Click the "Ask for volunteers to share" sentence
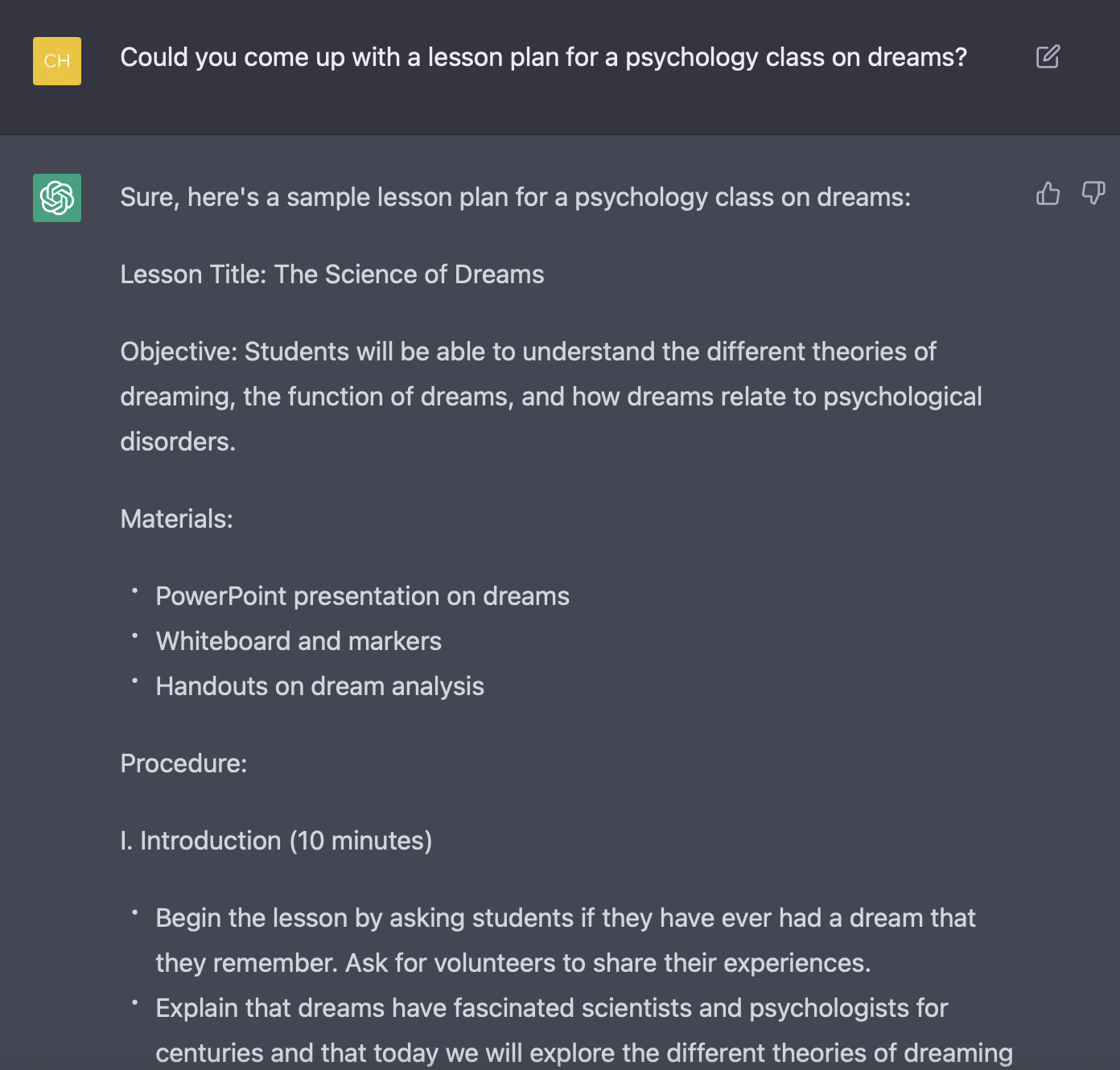Image resolution: width=1120 pixels, height=1070 pixels. pos(607,963)
